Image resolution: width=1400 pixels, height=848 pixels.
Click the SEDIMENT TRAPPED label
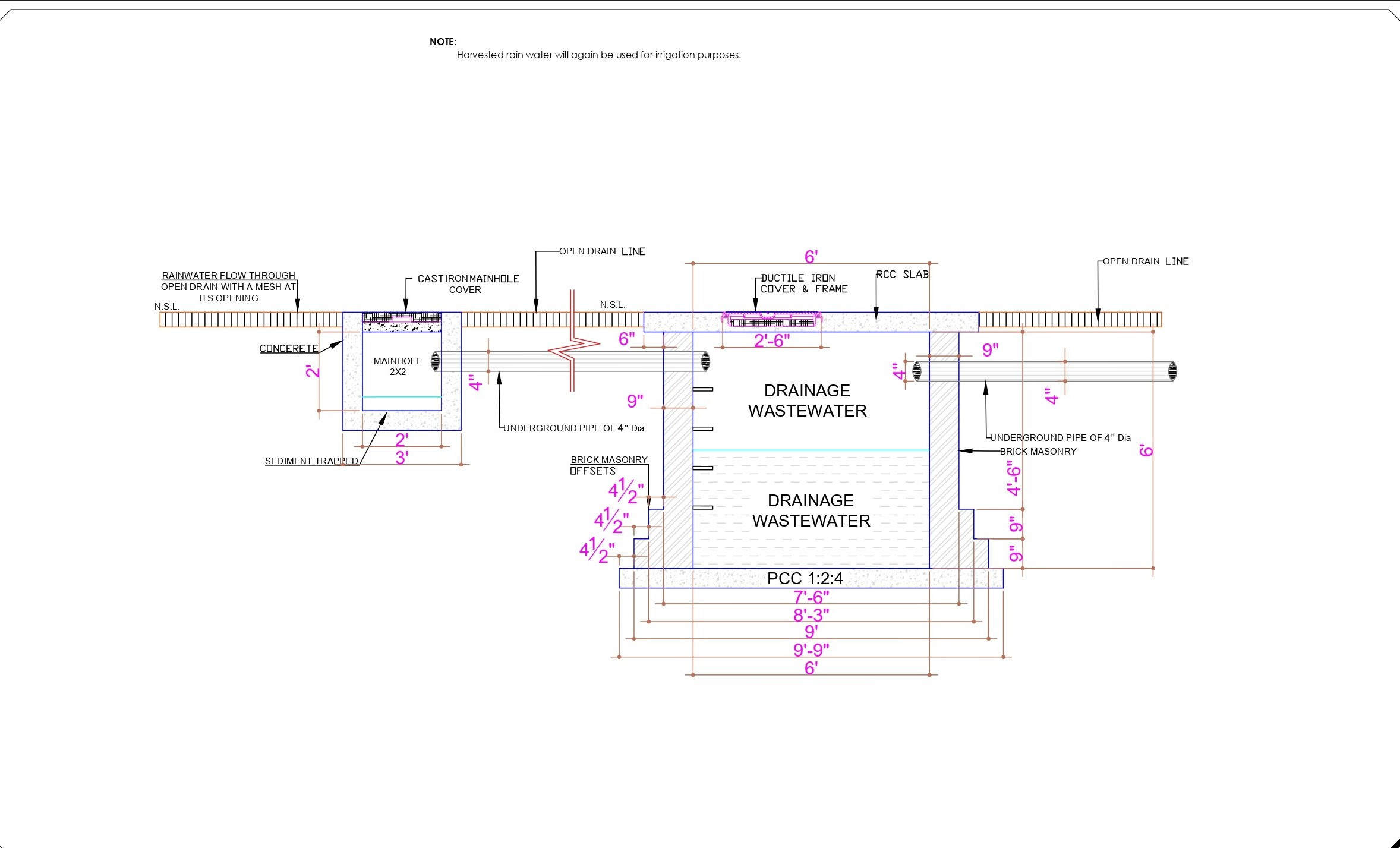coord(311,461)
